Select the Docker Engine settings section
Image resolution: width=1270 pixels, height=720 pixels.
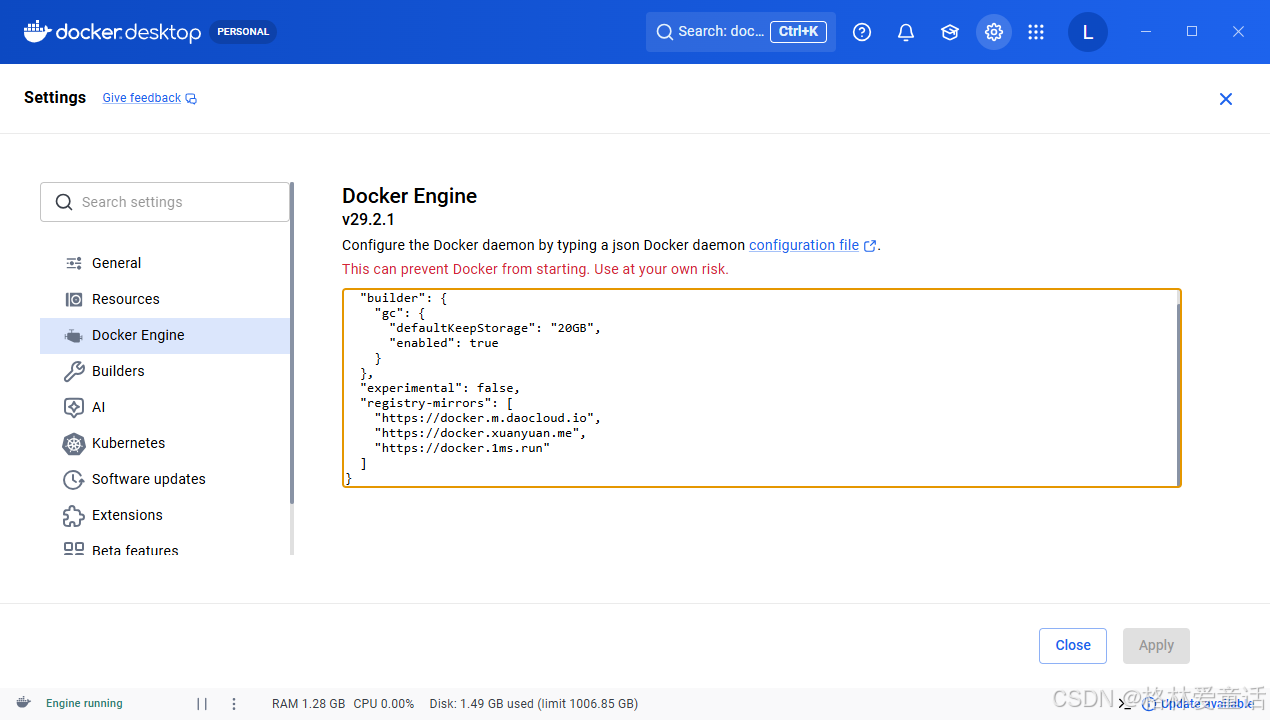pyautogui.click(x=165, y=335)
